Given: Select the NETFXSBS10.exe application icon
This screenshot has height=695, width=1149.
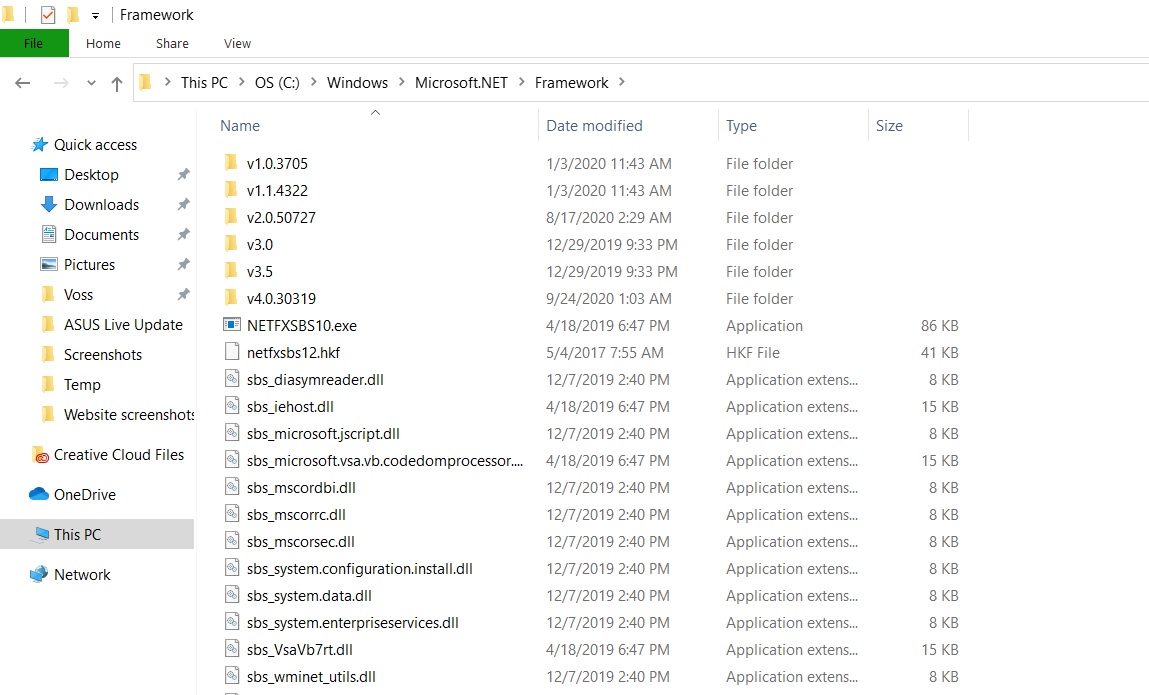Looking at the screenshot, I should tap(232, 325).
